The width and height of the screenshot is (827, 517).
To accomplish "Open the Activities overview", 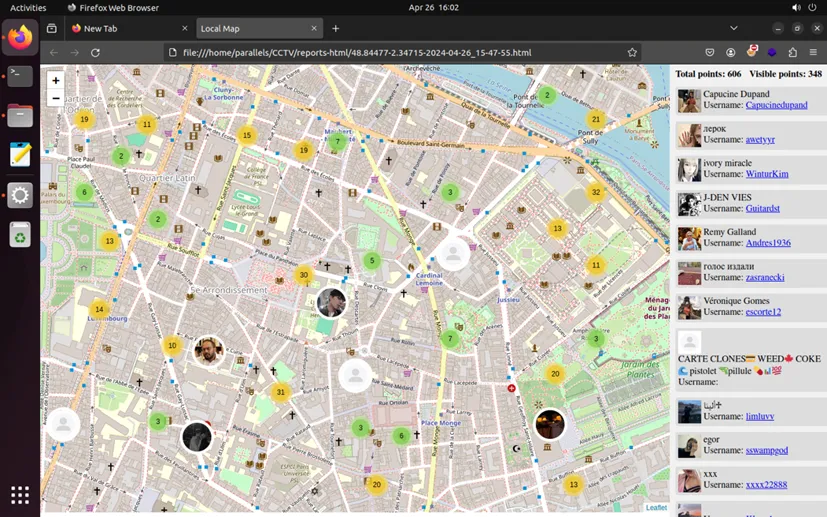I will click(28, 7).
